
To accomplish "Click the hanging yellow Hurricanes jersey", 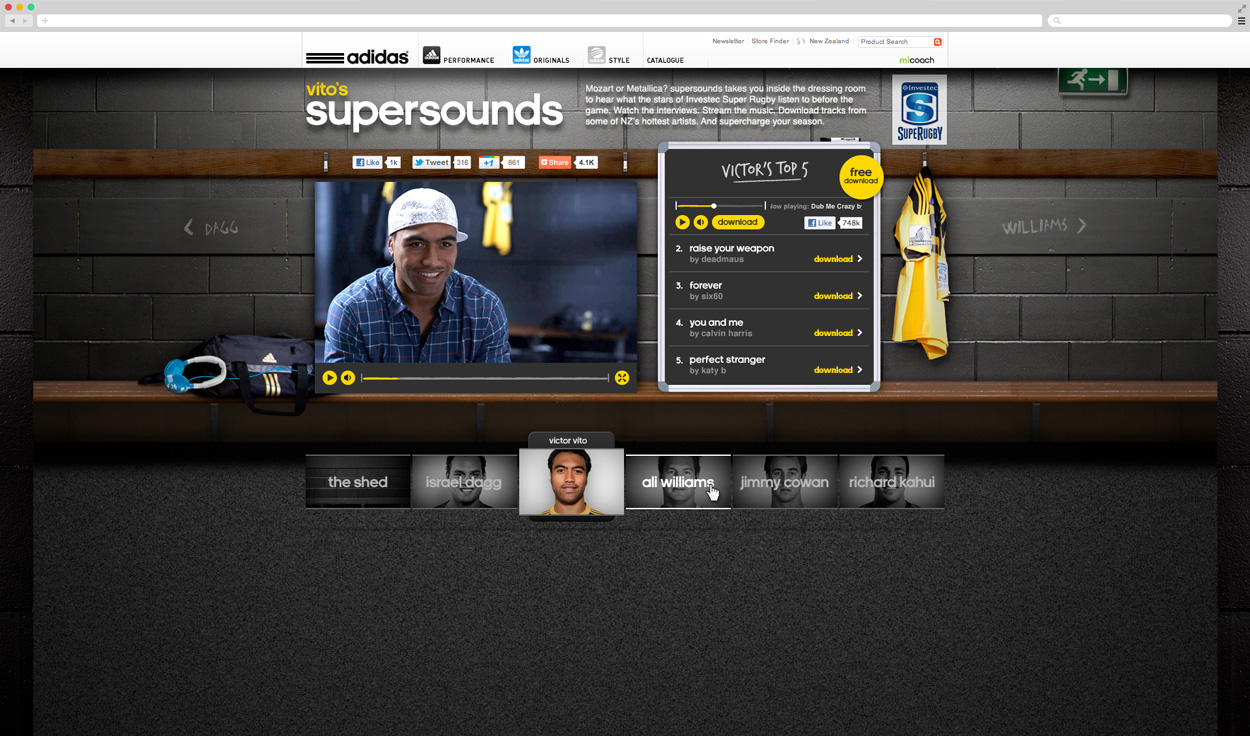I will coord(921,262).
